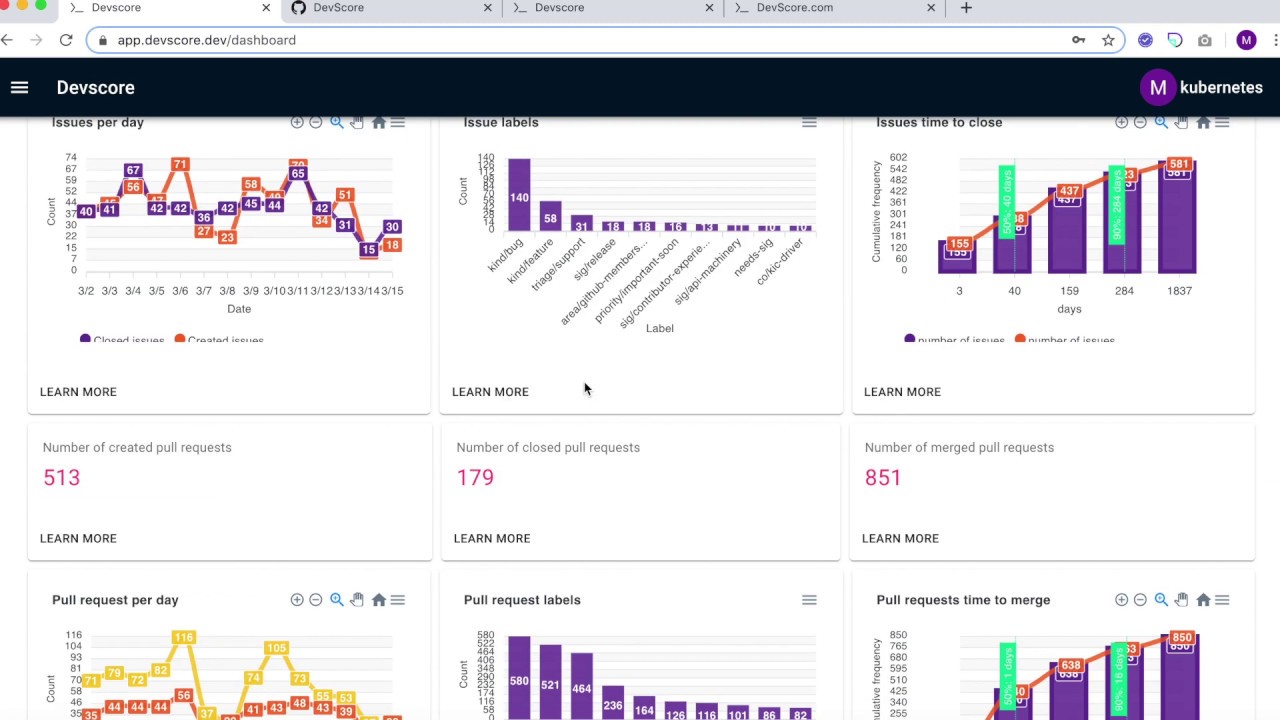Switch to the DevScore.com tab
The image size is (1280, 720).
834,8
